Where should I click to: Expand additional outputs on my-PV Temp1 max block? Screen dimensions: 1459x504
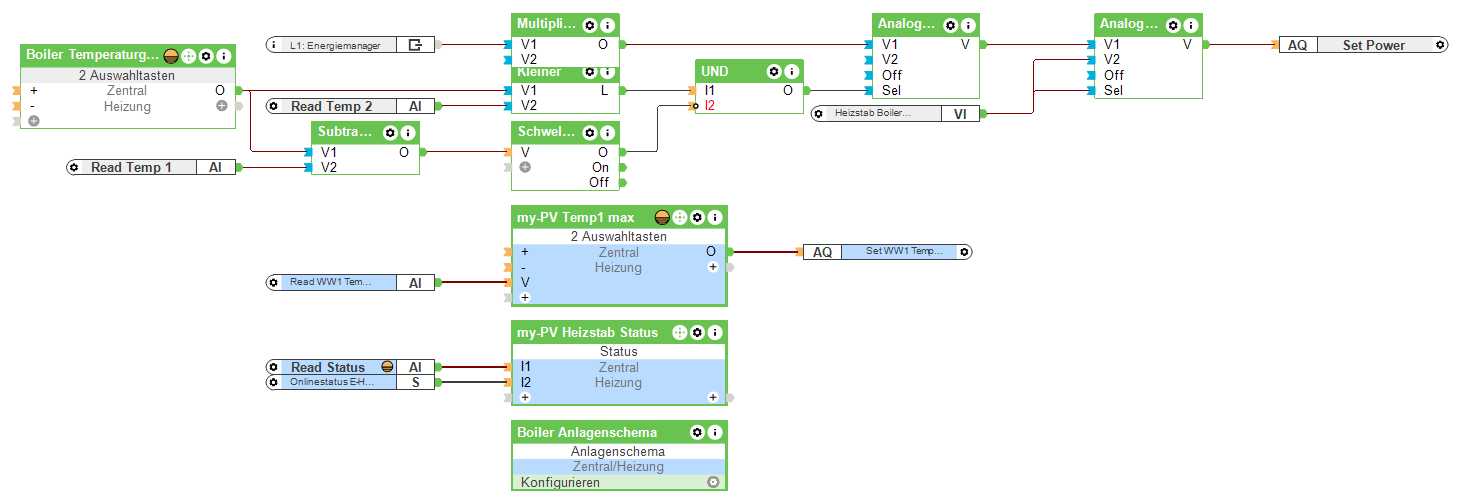click(713, 267)
